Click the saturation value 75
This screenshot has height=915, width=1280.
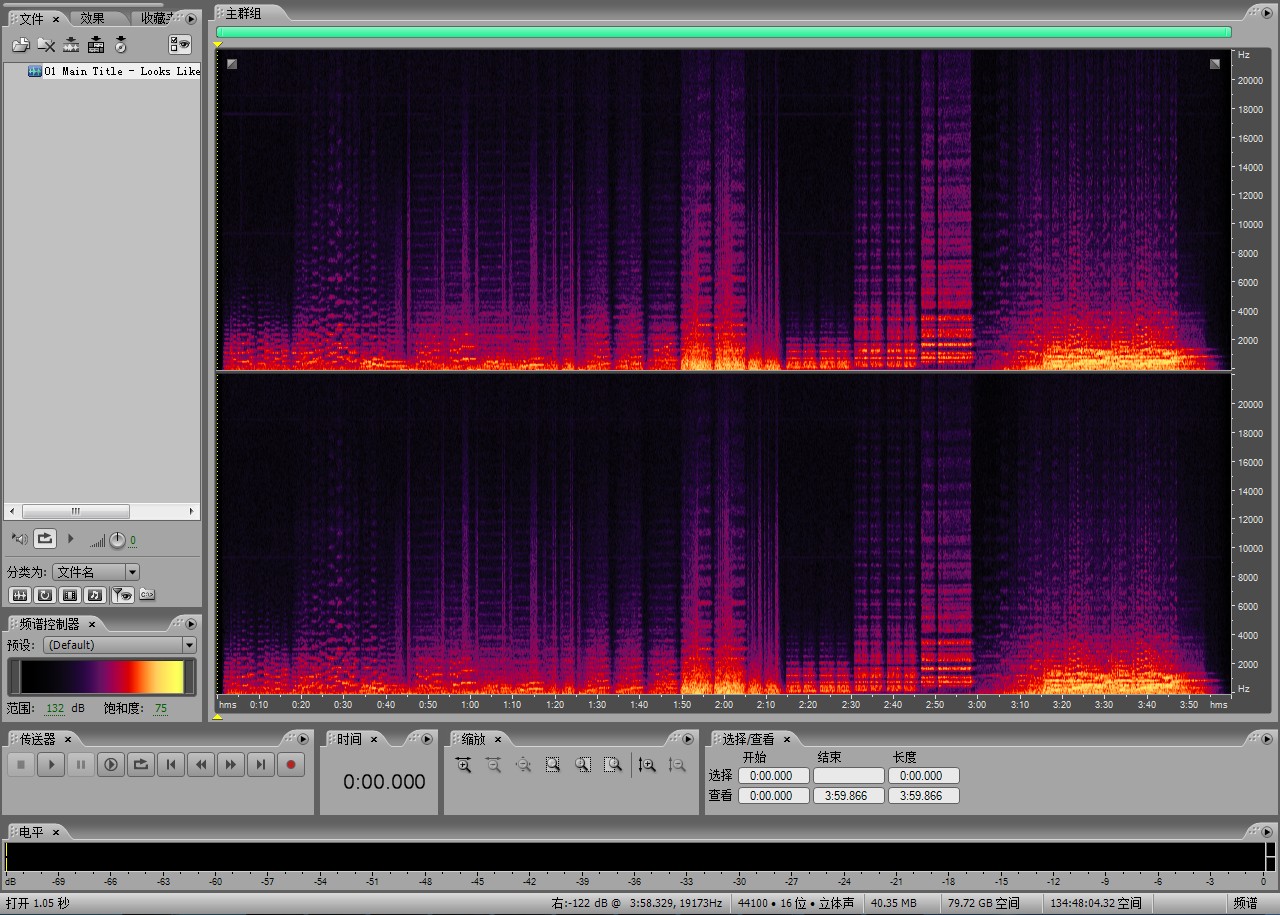[160, 708]
